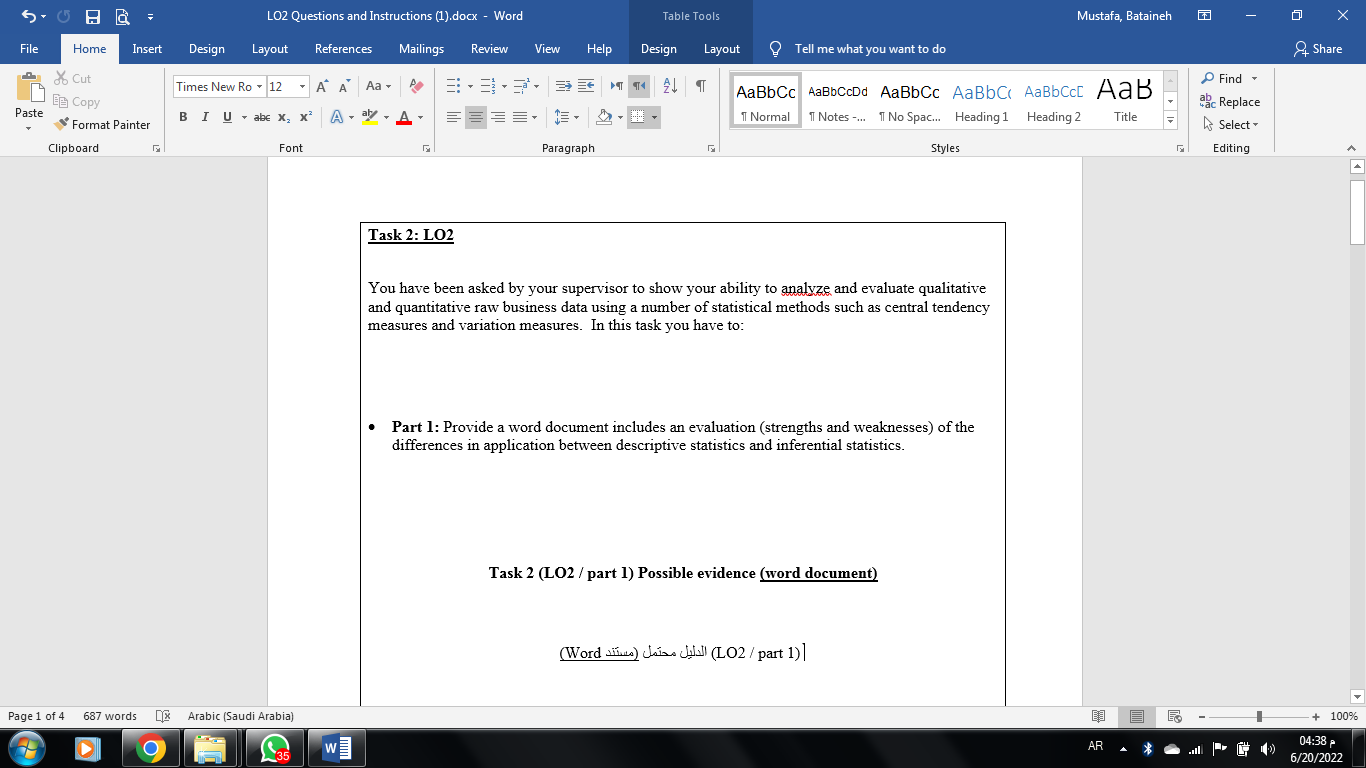This screenshot has width=1366, height=768.
Task: Switch to the References ribbon tab
Action: pos(343,48)
